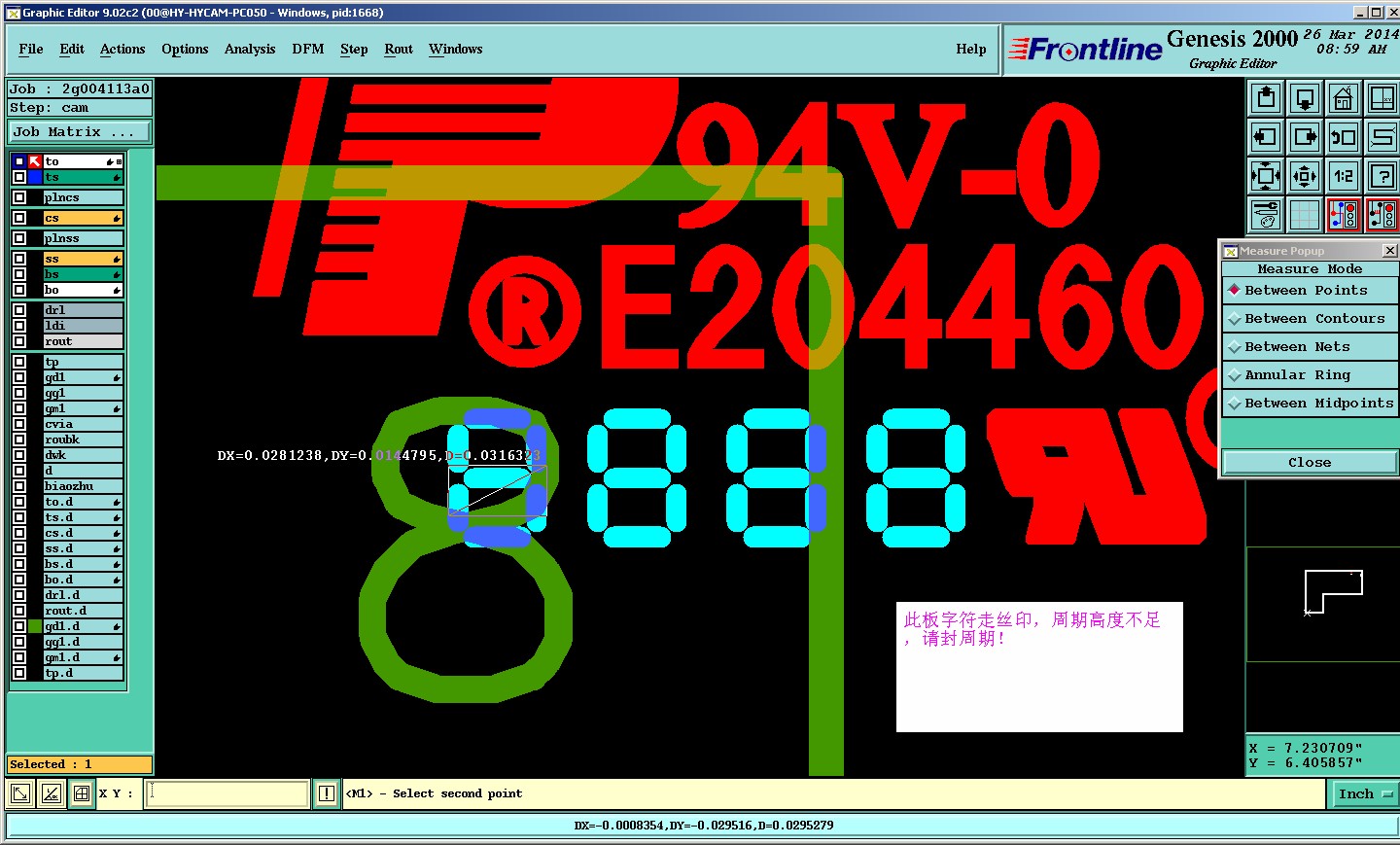Open the Inch units dropdown

click(1364, 793)
